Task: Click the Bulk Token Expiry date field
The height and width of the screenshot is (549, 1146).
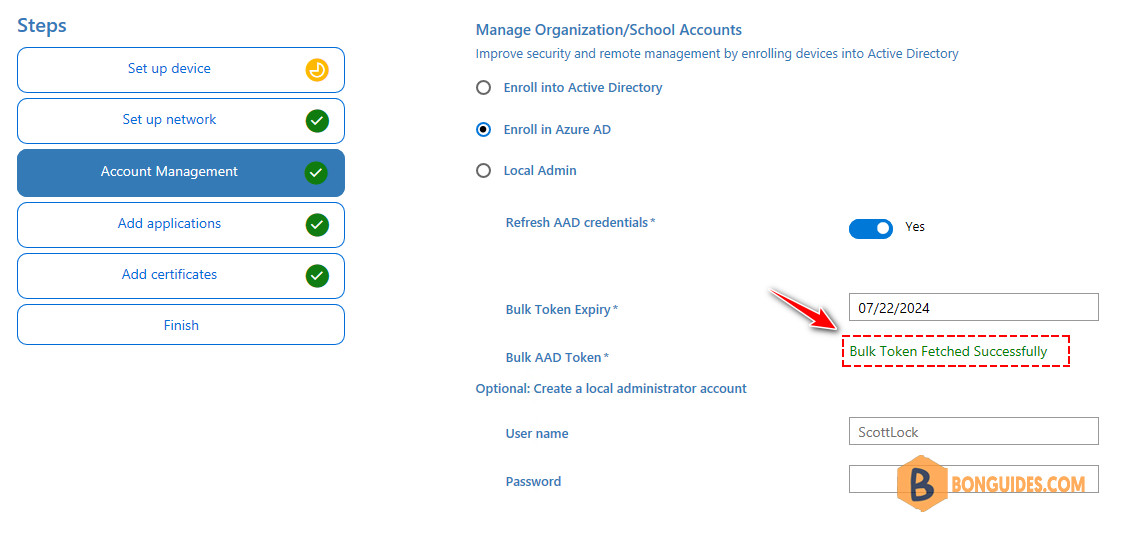Action: (974, 307)
